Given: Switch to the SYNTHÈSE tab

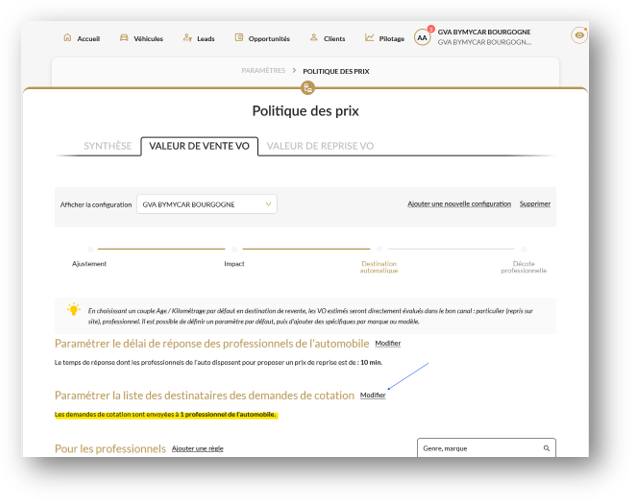Looking at the screenshot, I should point(107,146).
